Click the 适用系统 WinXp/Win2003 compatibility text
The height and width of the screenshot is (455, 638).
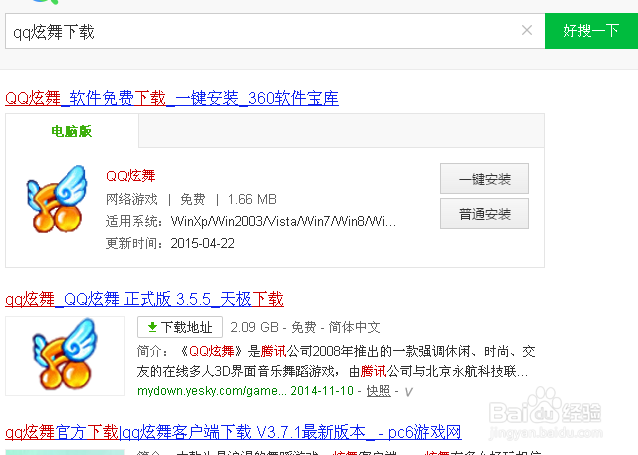click(251, 221)
